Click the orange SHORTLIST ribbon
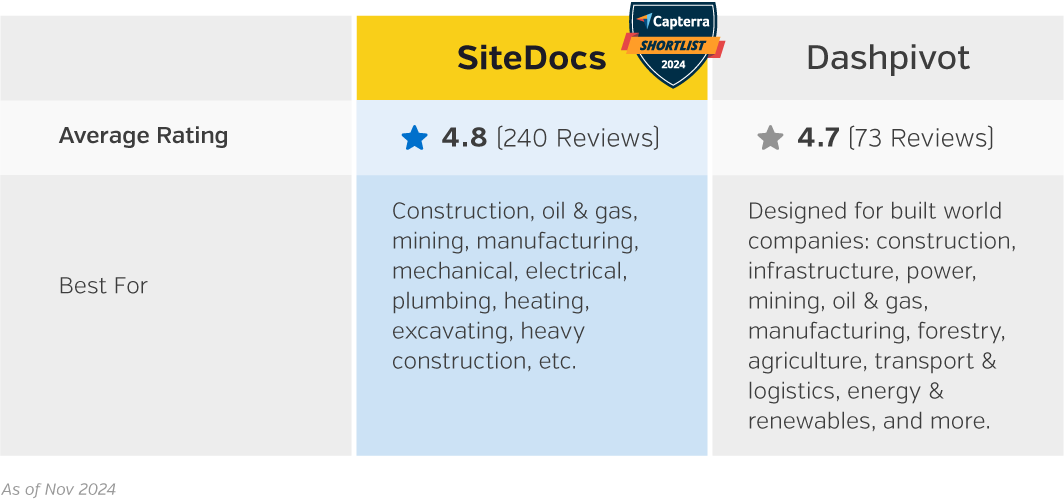Screen dimensions: 1064x500 click(x=673, y=45)
